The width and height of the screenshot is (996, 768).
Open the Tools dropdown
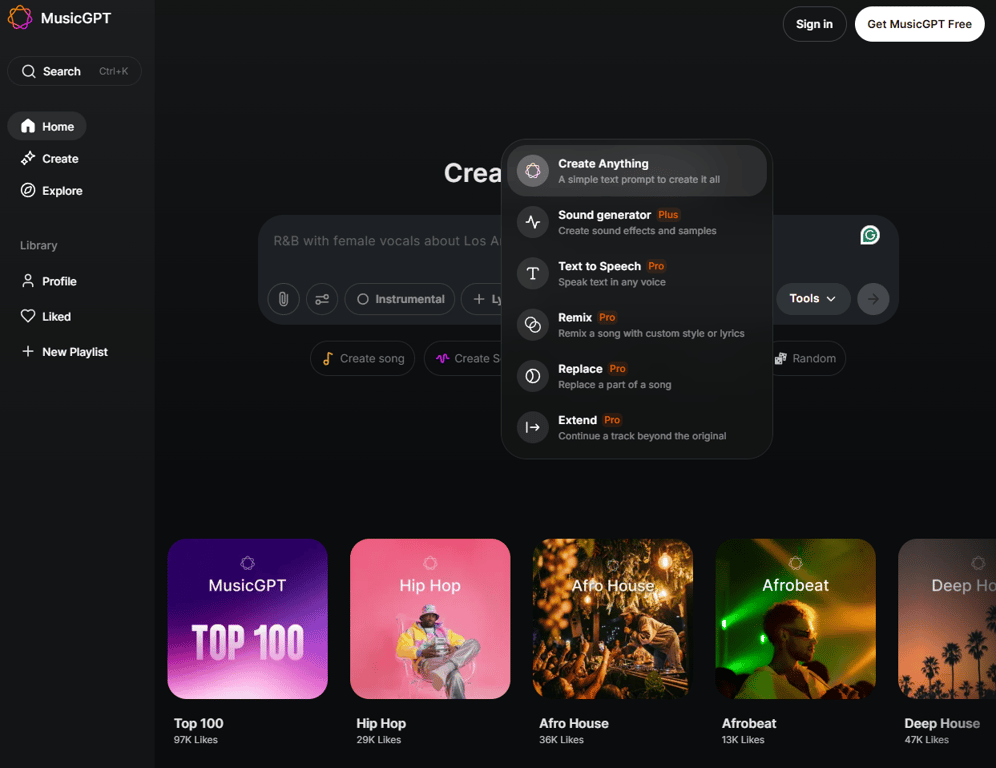click(812, 299)
